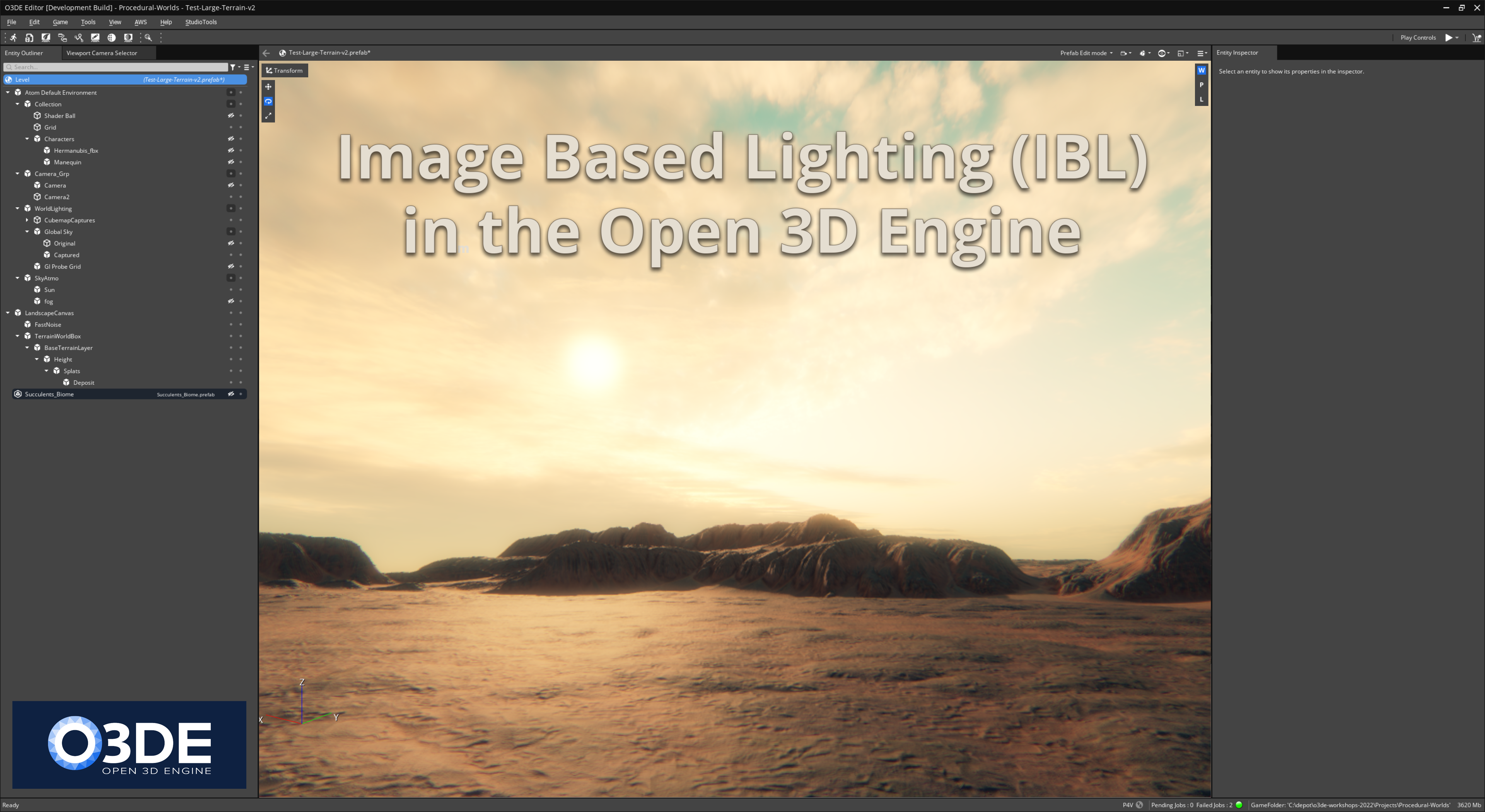Expand the Characters entity group
The height and width of the screenshot is (812, 1485).
click(x=27, y=138)
